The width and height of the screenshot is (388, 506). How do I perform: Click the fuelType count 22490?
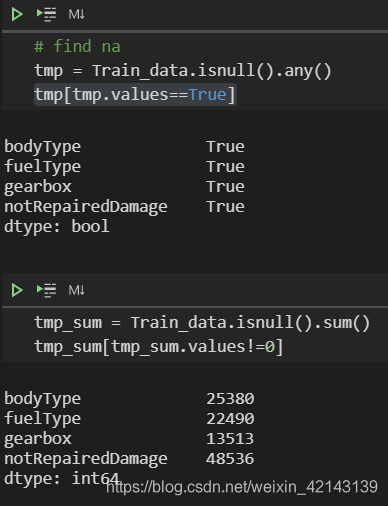point(230,419)
